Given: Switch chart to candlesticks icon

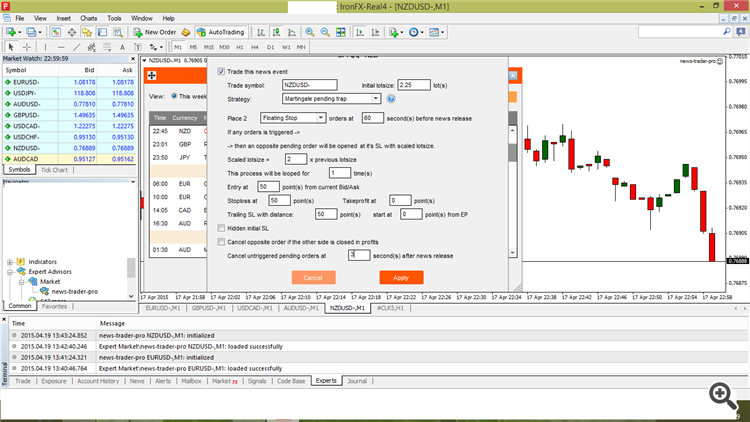Looking at the screenshot, I should click(276, 32).
